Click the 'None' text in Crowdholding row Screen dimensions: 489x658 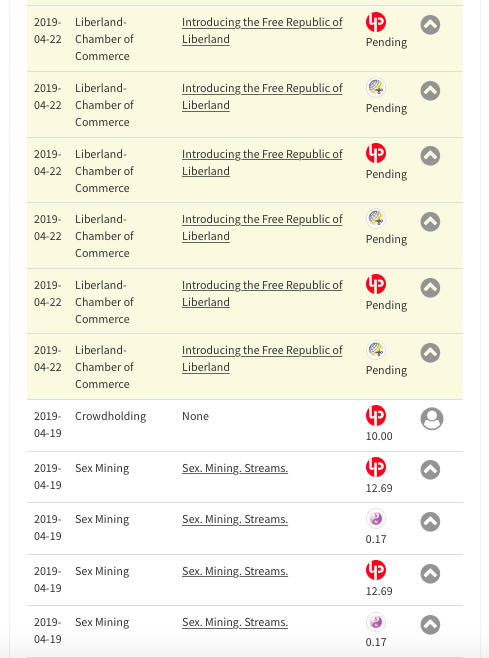pyautogui.click(x=195, y=416)
